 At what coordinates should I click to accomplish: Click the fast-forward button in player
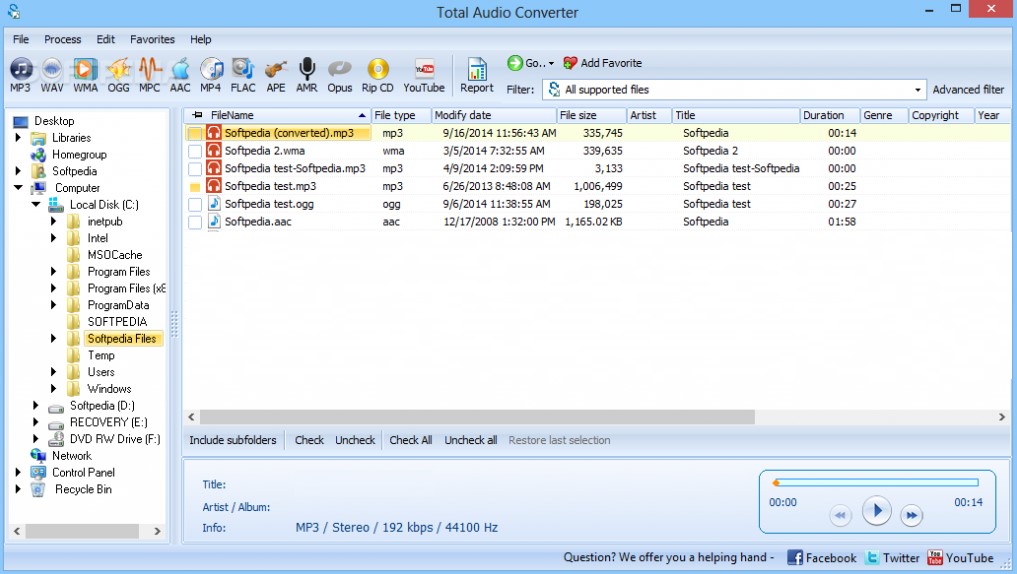[911, 516]
